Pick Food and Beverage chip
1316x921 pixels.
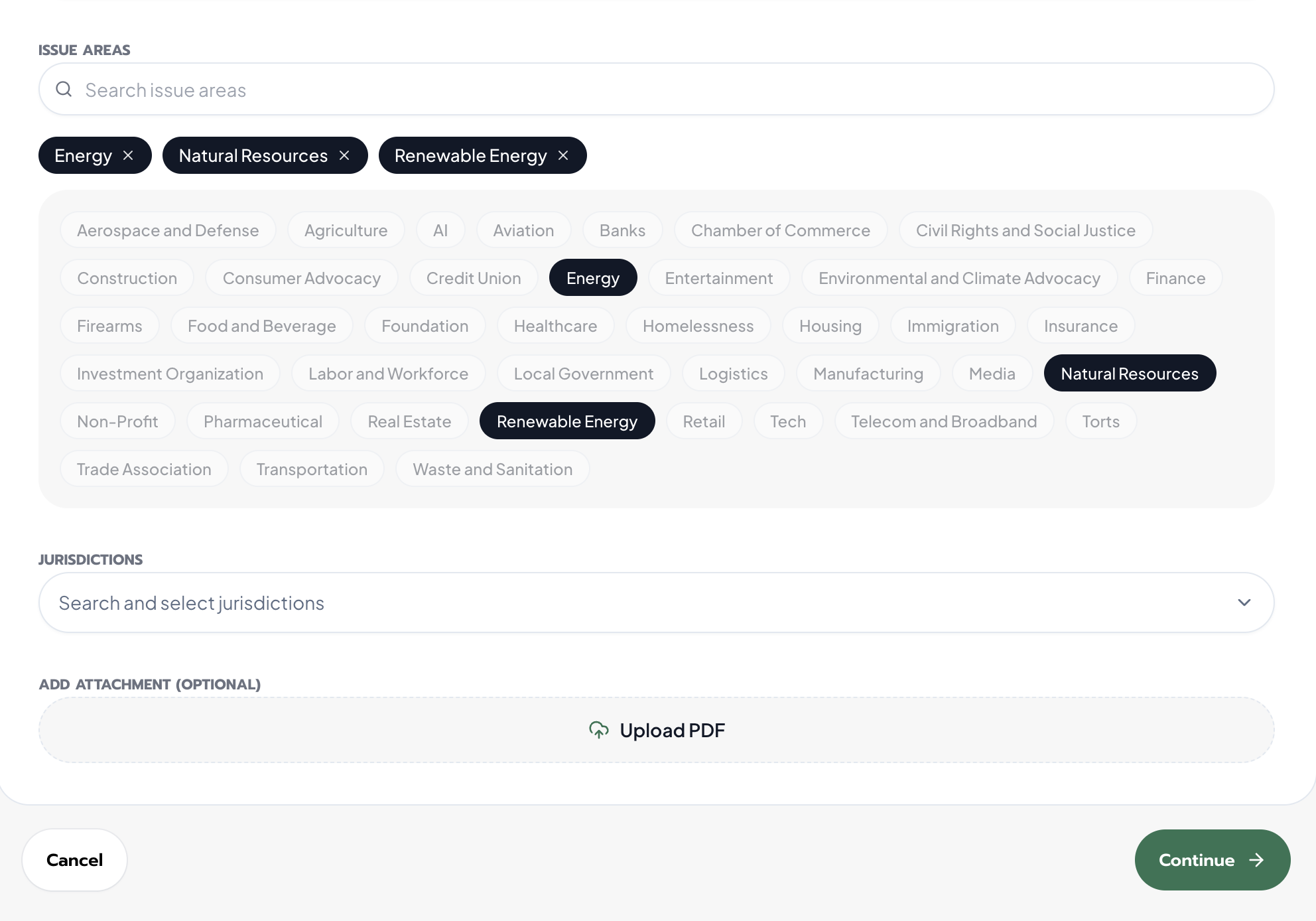[262, 325]
